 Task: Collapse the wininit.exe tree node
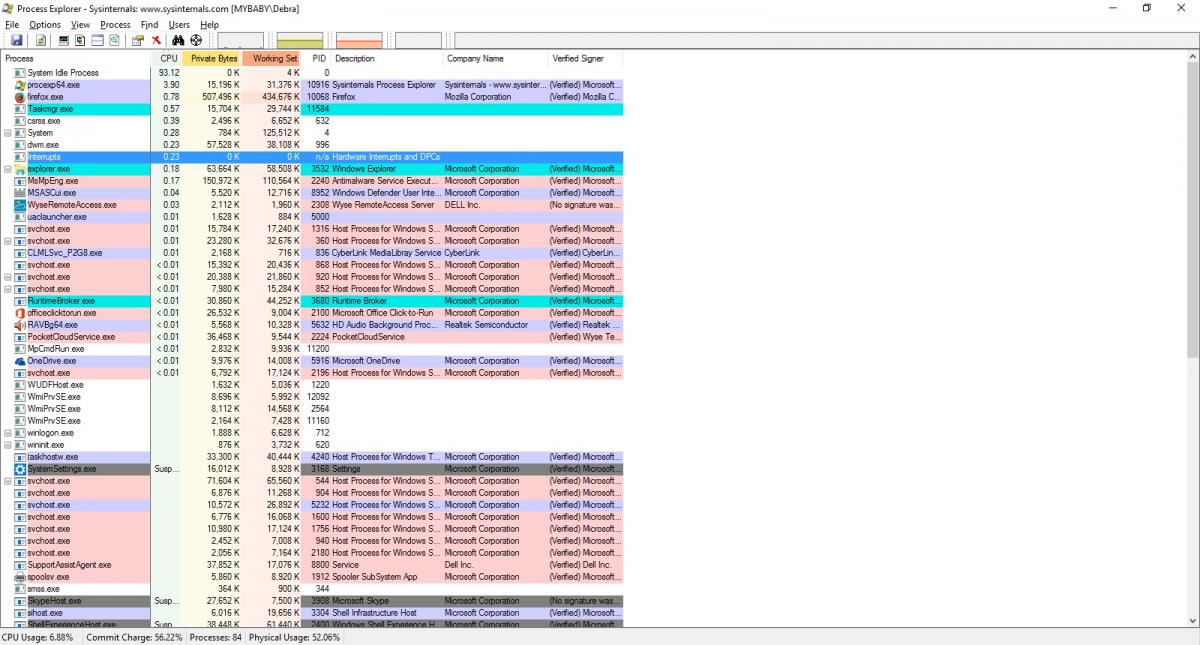click(x=8, y=445)
